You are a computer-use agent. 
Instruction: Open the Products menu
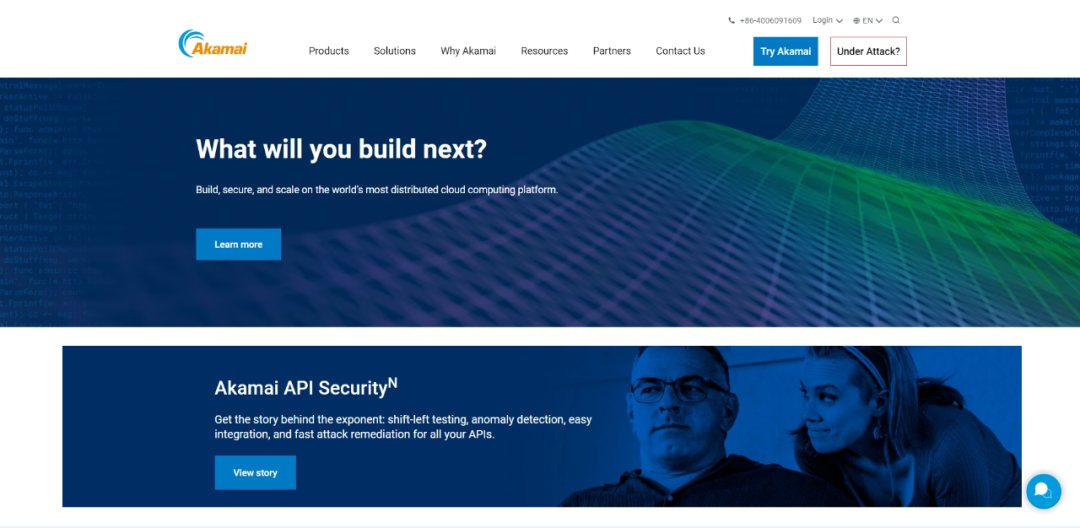328,51
